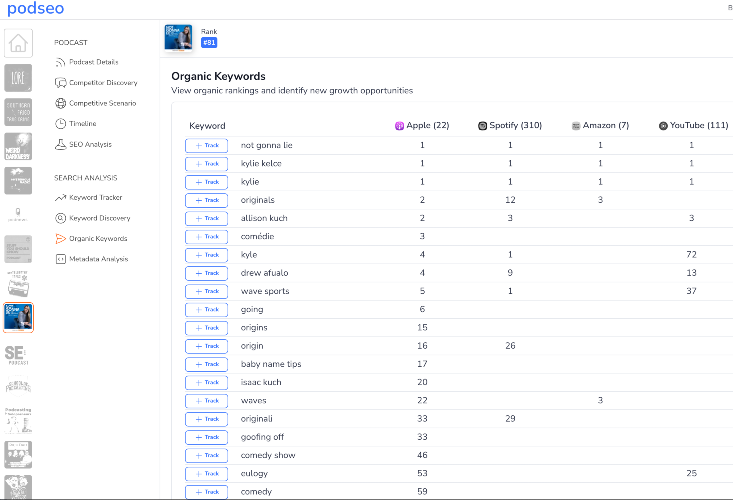Select Organic Keywords menu item
The height and width of the screenshot is (500, 733).
(x=98, y=239)
